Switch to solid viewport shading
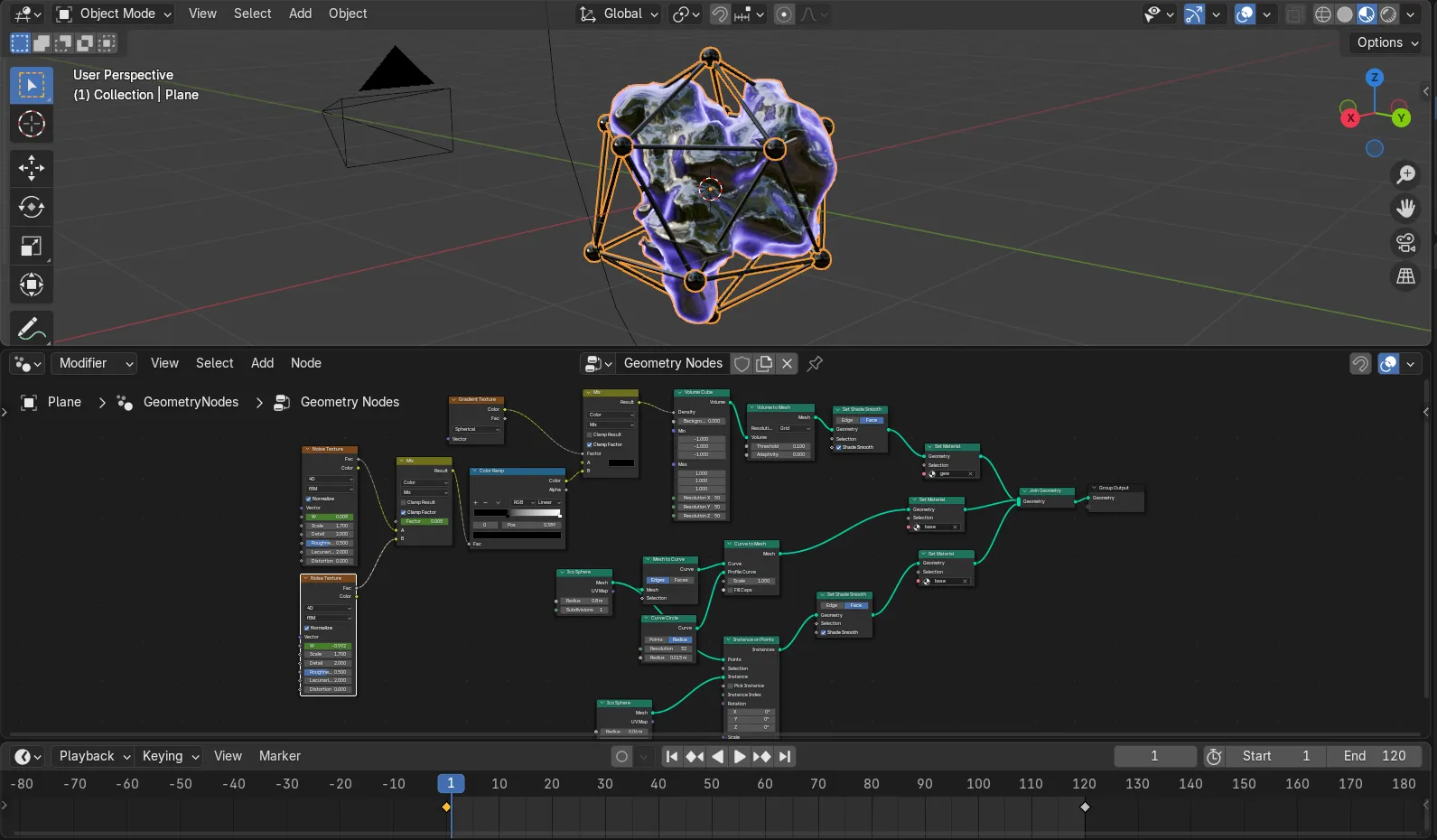Viewport: 1437px width, 840px height. click(1345, 14)
